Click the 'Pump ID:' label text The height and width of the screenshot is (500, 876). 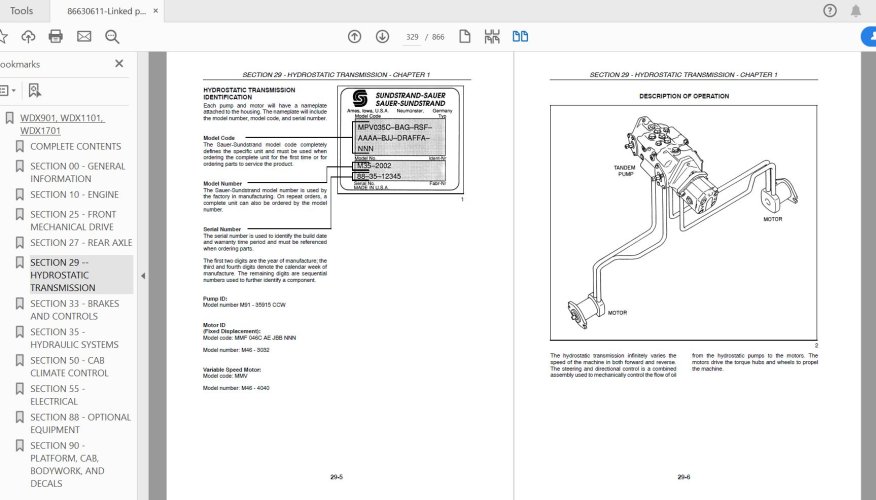click(x=215, y=299)
